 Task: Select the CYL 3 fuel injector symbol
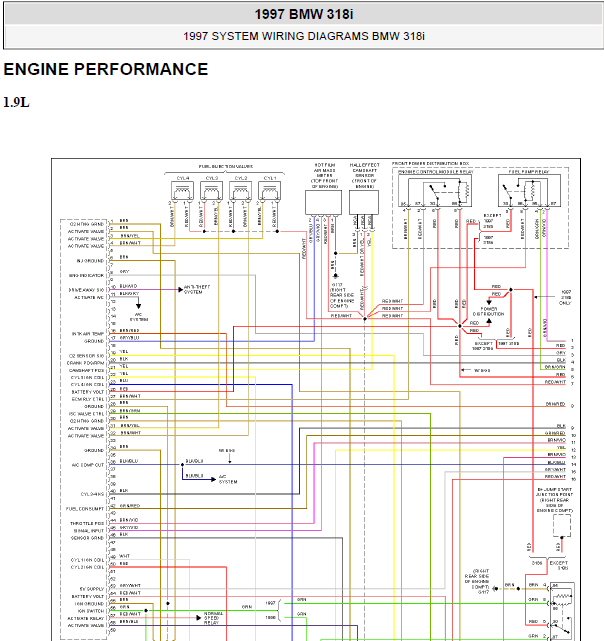(x=211, y=191)
